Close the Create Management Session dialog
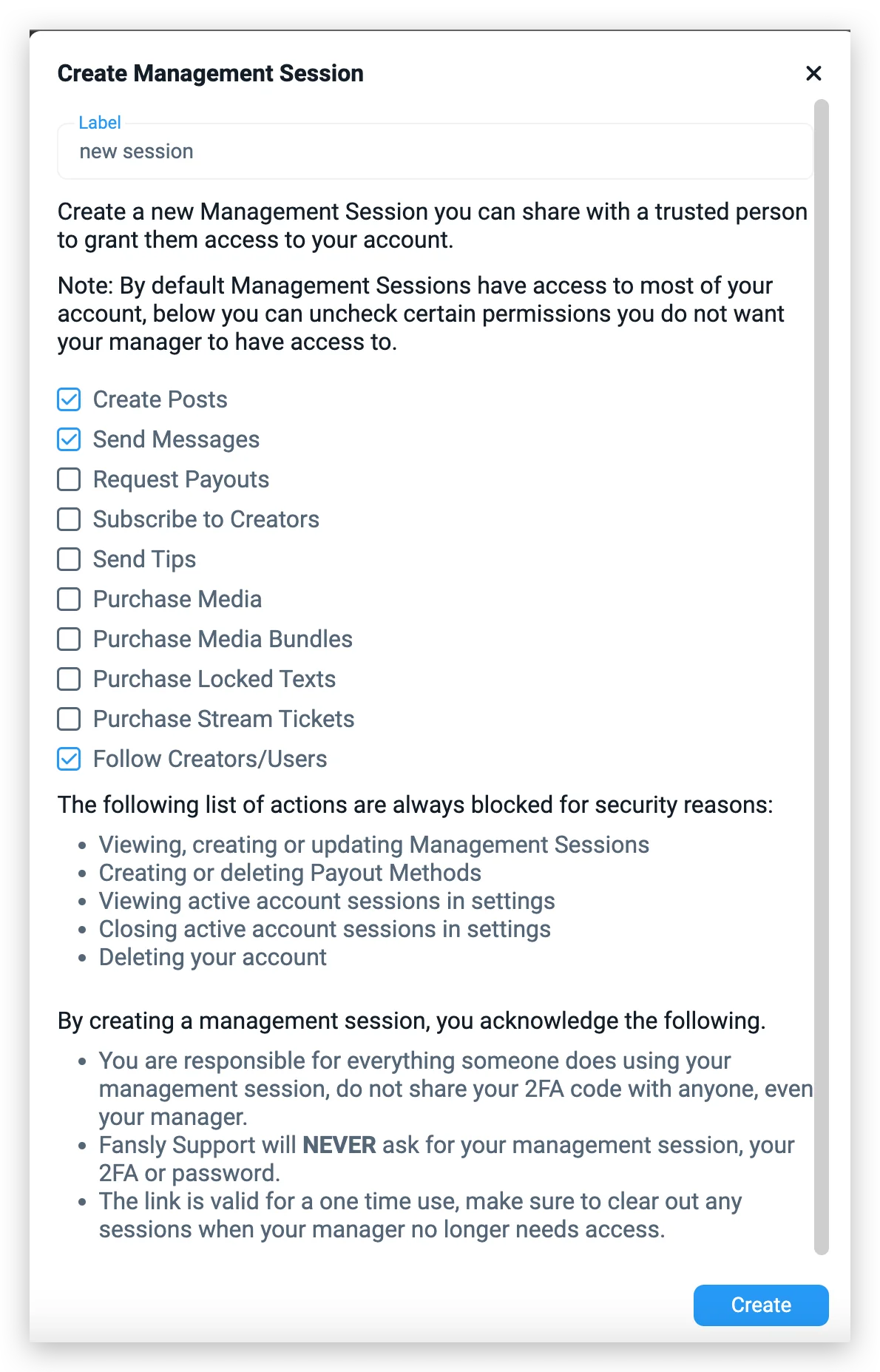880x1372 pixels. 813,73
